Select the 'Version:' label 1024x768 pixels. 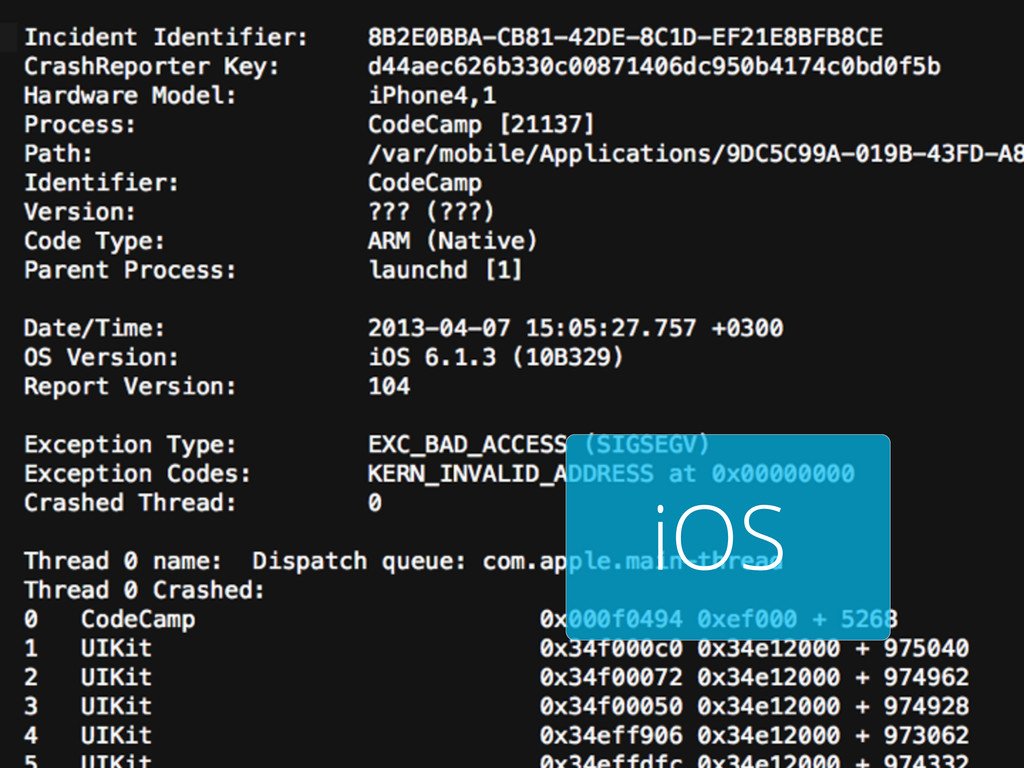point(80,212)
